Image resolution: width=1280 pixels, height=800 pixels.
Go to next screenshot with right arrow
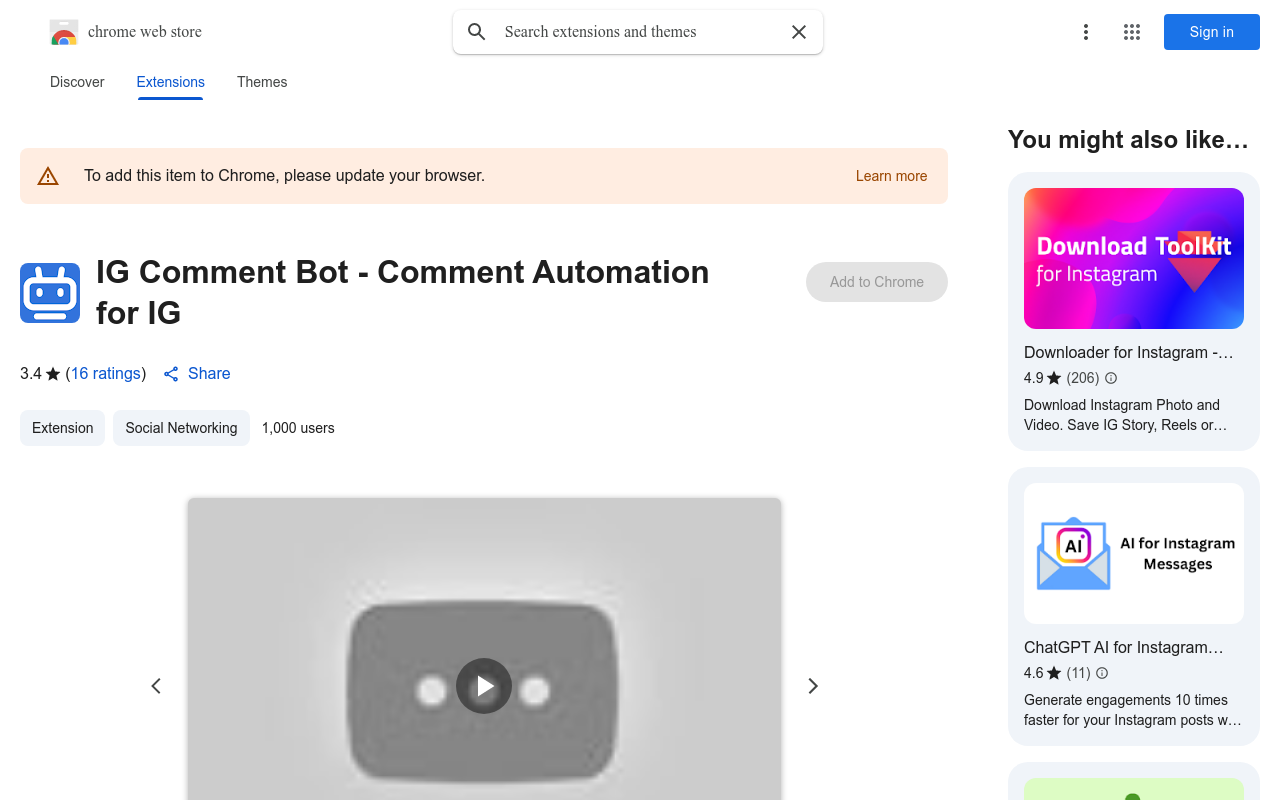[x=813, y=686]
